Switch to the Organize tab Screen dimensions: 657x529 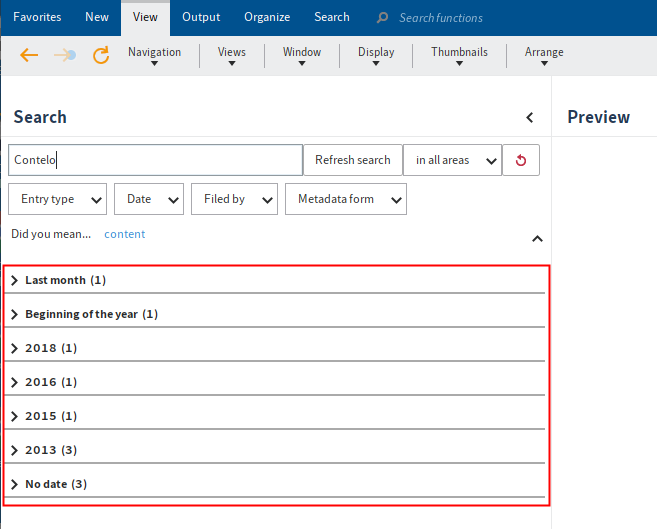tap(267, 17)
